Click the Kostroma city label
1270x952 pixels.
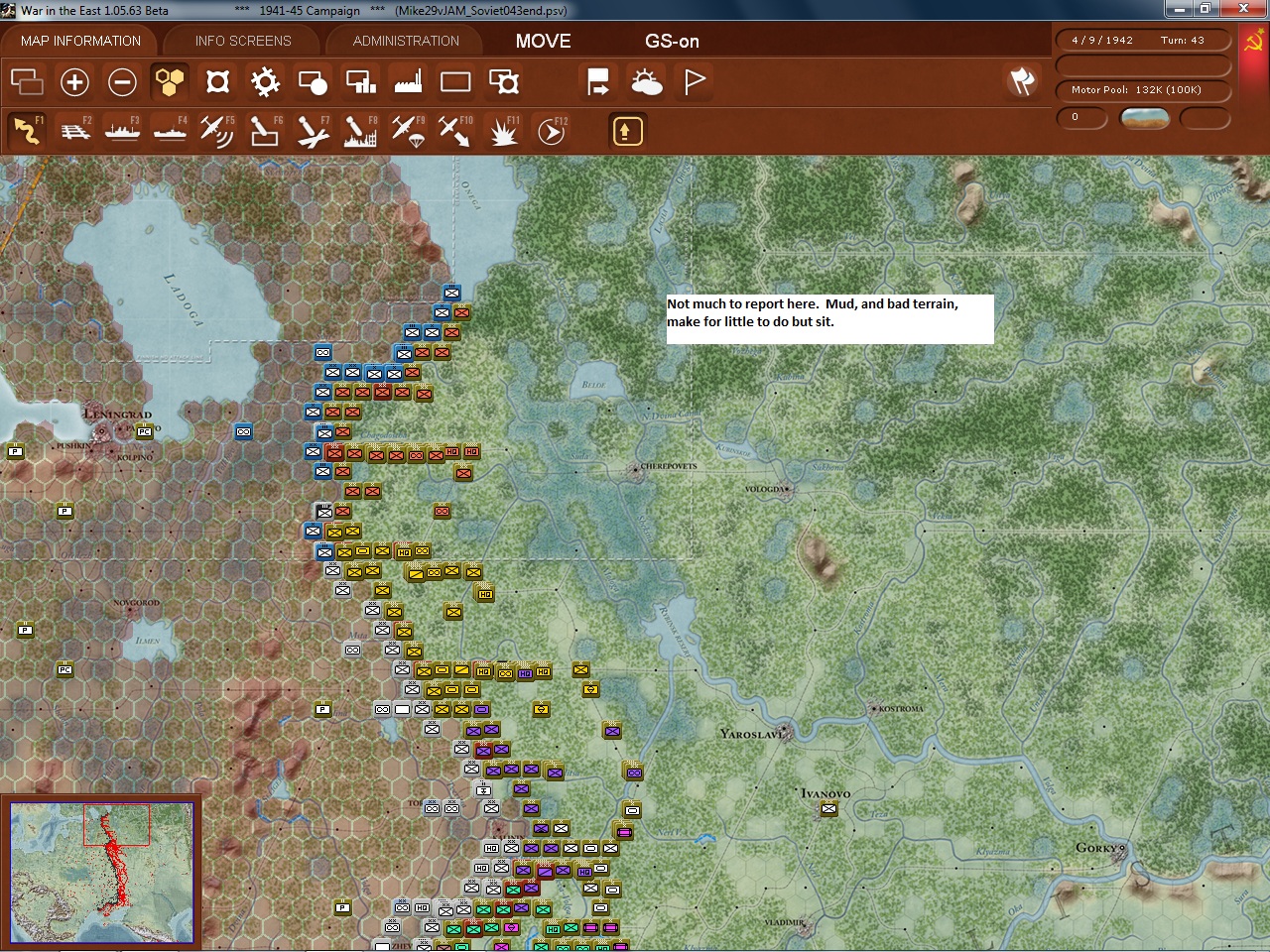pos(901,708)
